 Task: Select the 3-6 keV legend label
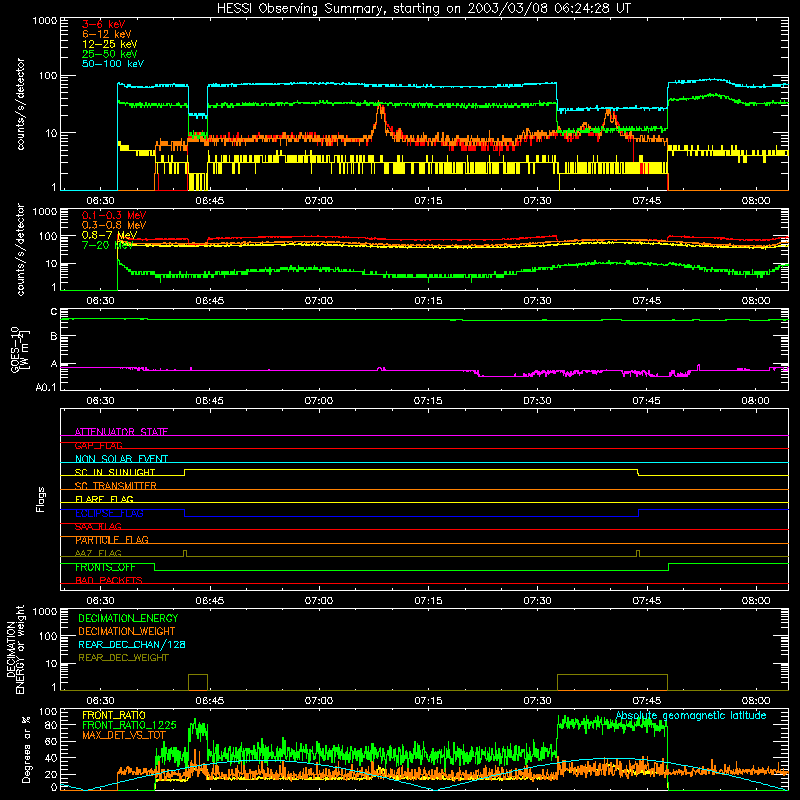(103, 24)
